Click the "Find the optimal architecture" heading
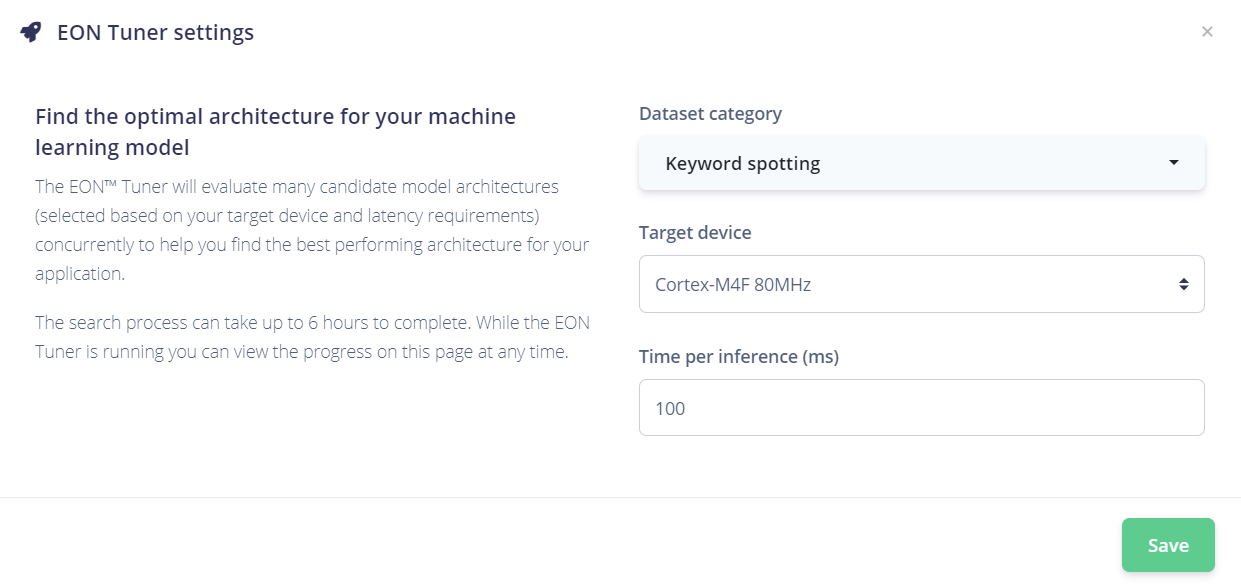The height and width of the screenshot is (587, 1241). (275, 116)
